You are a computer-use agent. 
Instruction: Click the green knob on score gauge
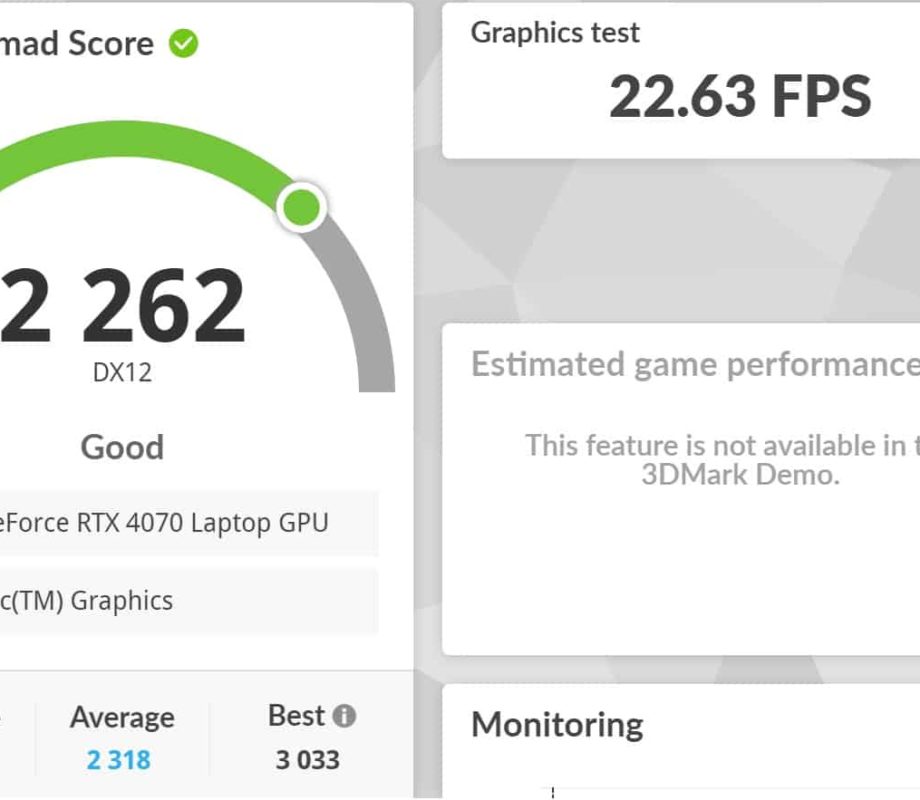click(302, 207)
